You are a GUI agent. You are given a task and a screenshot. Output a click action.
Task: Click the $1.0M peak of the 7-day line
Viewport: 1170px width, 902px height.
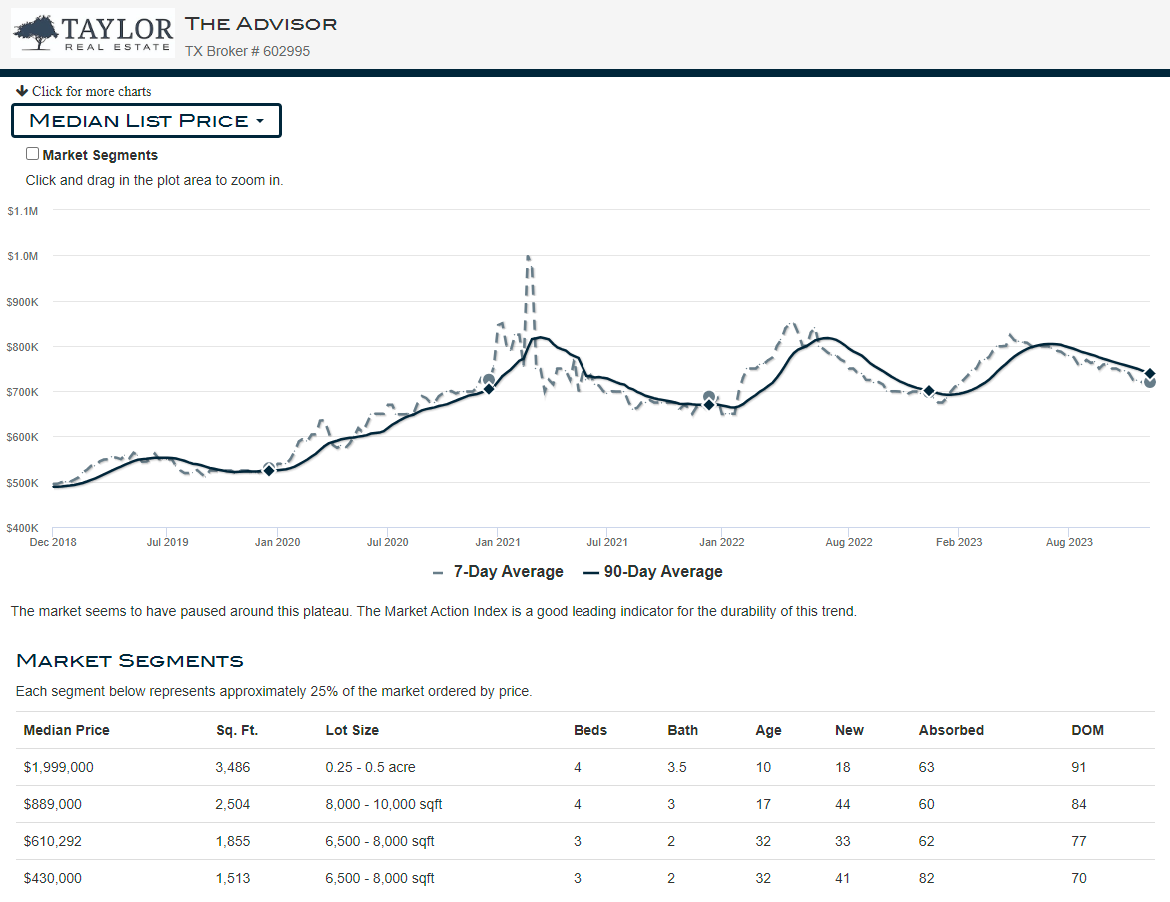[x=528, y=257]
